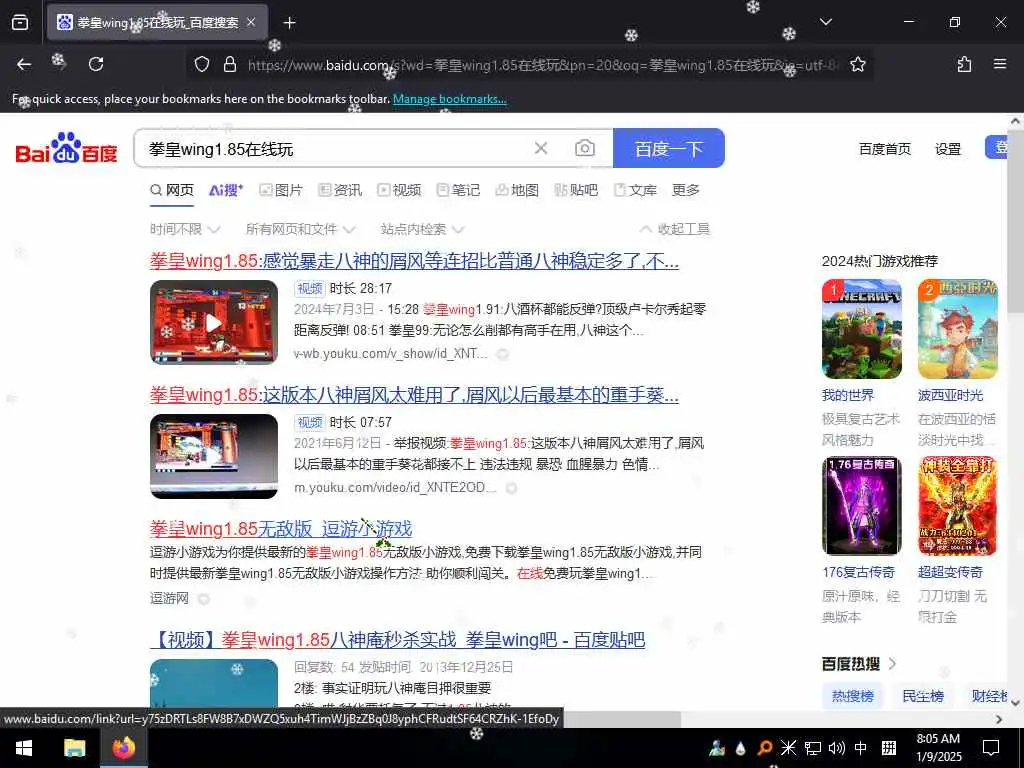Switch to the 资讯 tab
The image size is (1024, 768).
pos(340,190)
